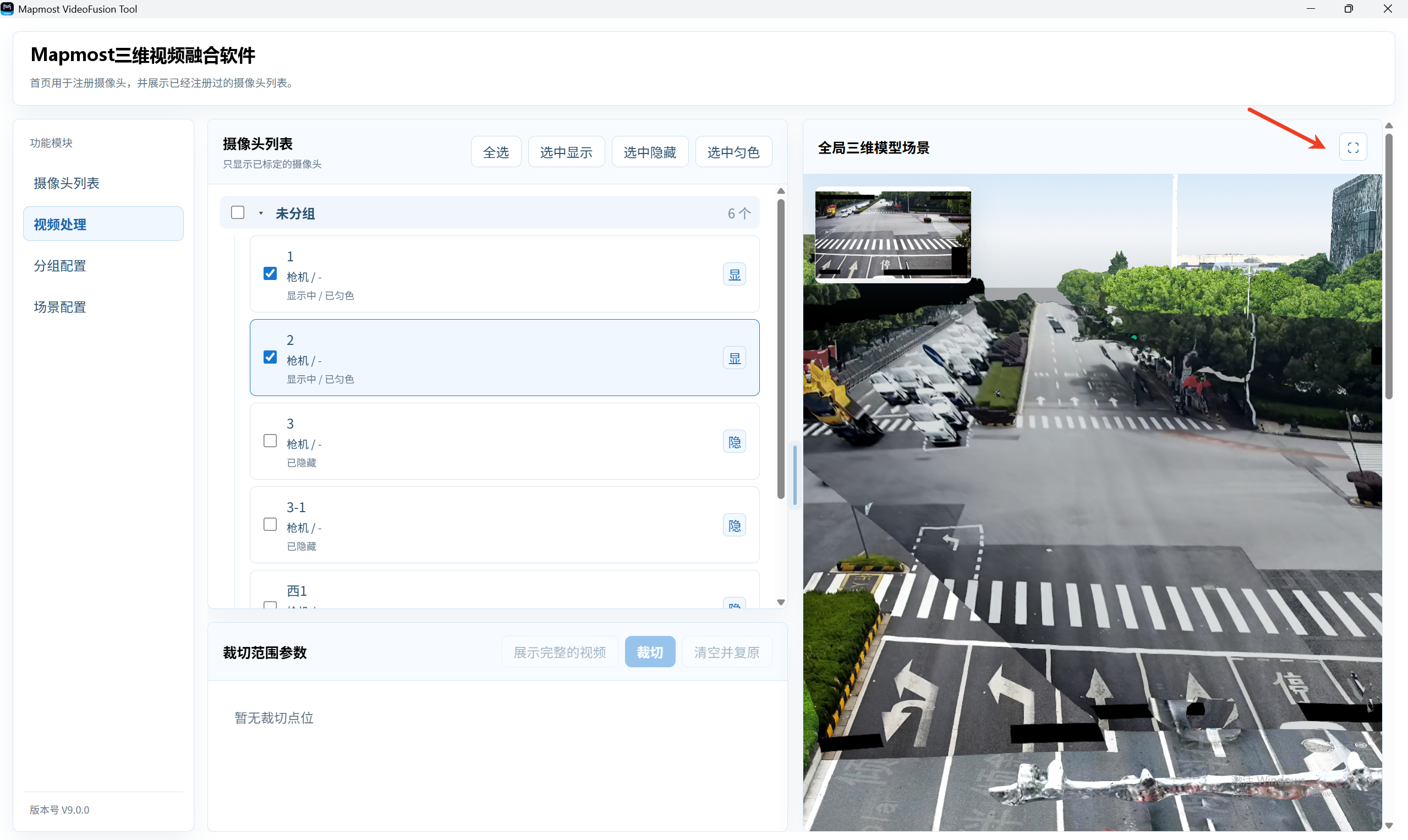Viewport: 1408px width, 840px height.
Task: Select the camera 3-1 list card
Action: (505, 525)
